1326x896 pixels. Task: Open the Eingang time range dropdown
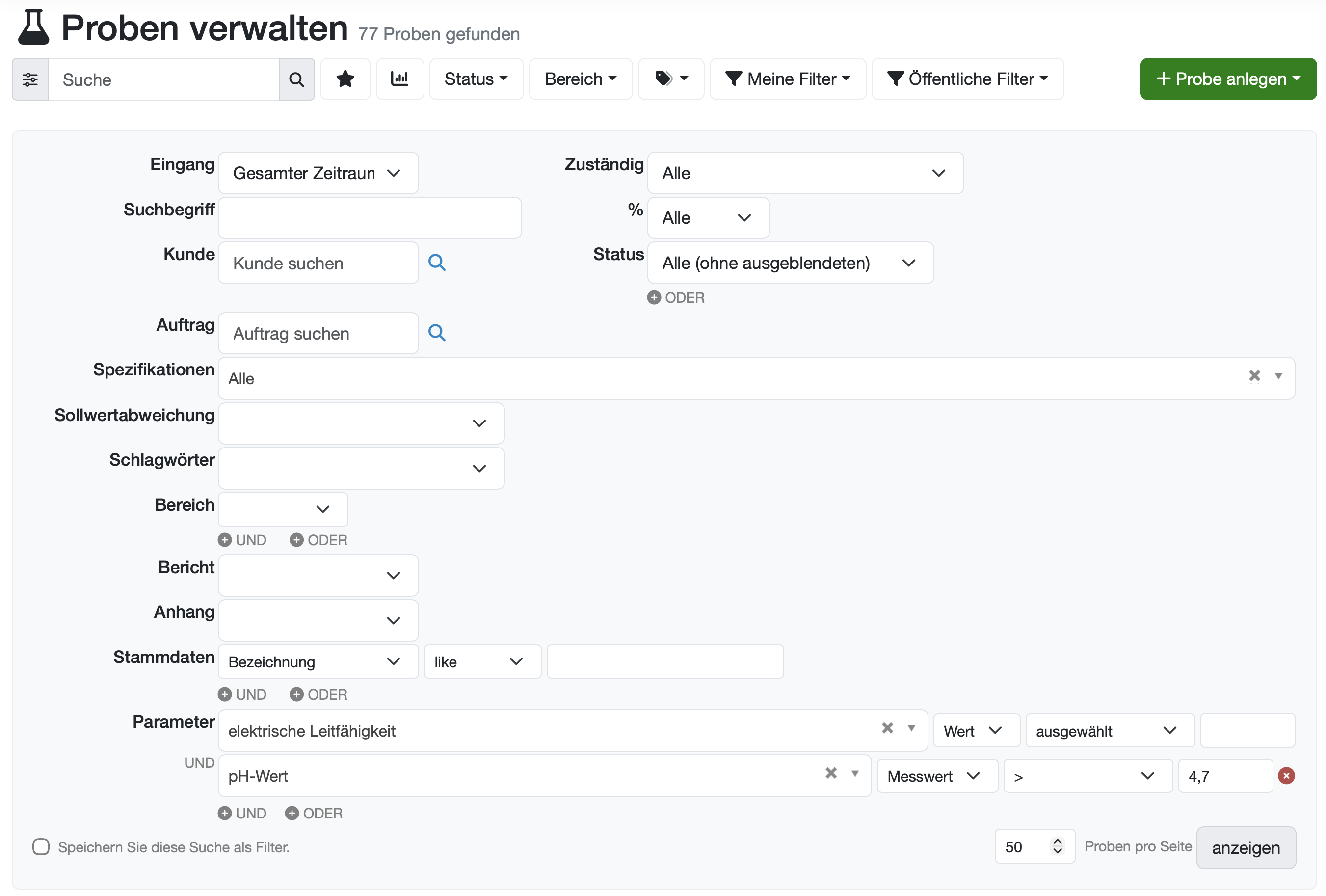(318, 173)
